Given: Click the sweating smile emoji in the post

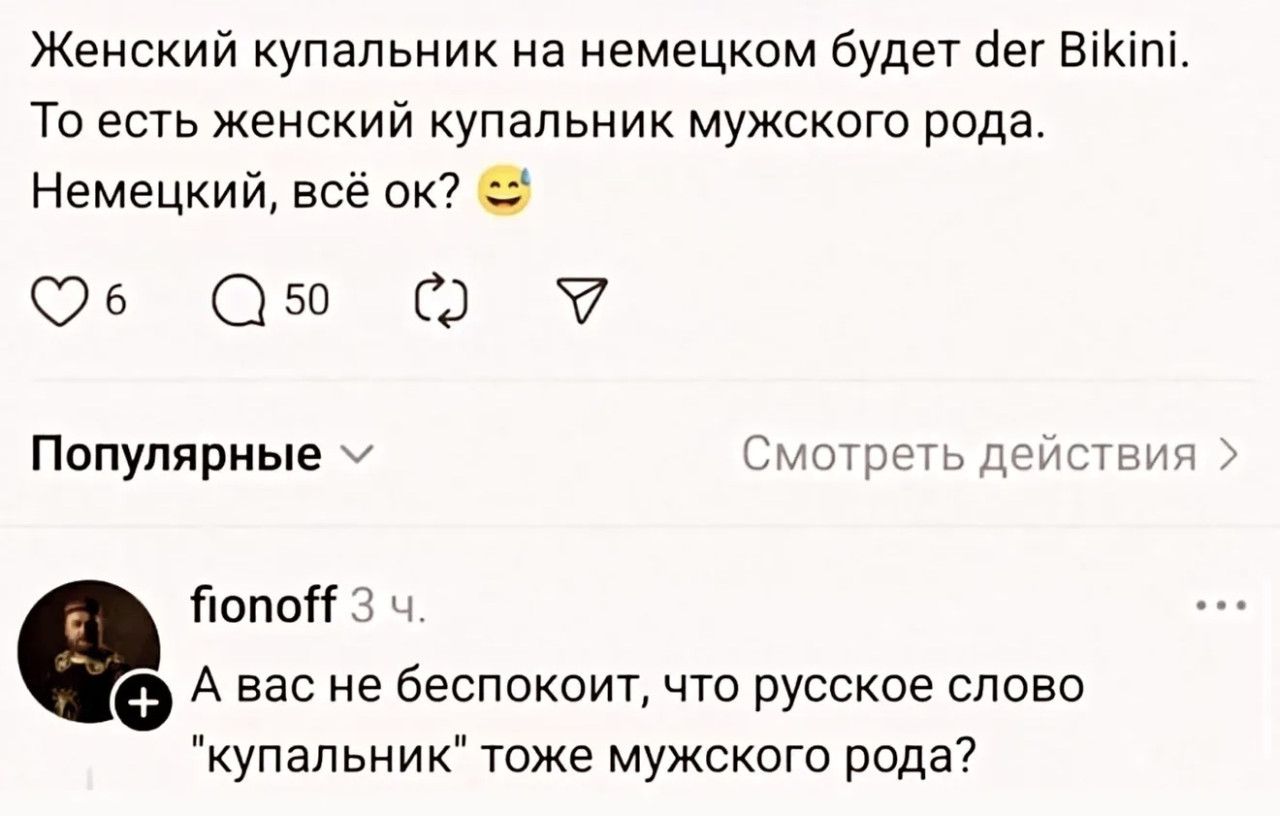Looking at the screenshot, I should click(x=506, y=190).
